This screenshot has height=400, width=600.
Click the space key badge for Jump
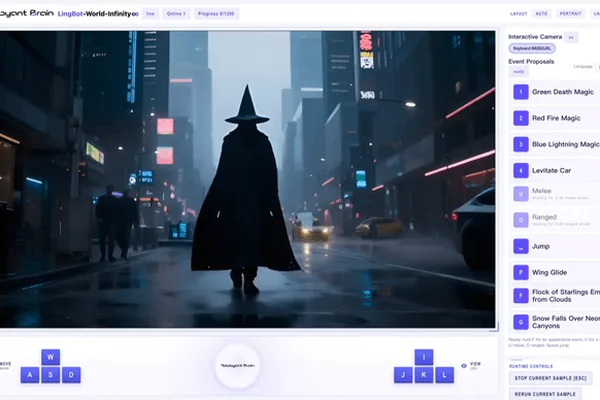click(x=521, y=246)
